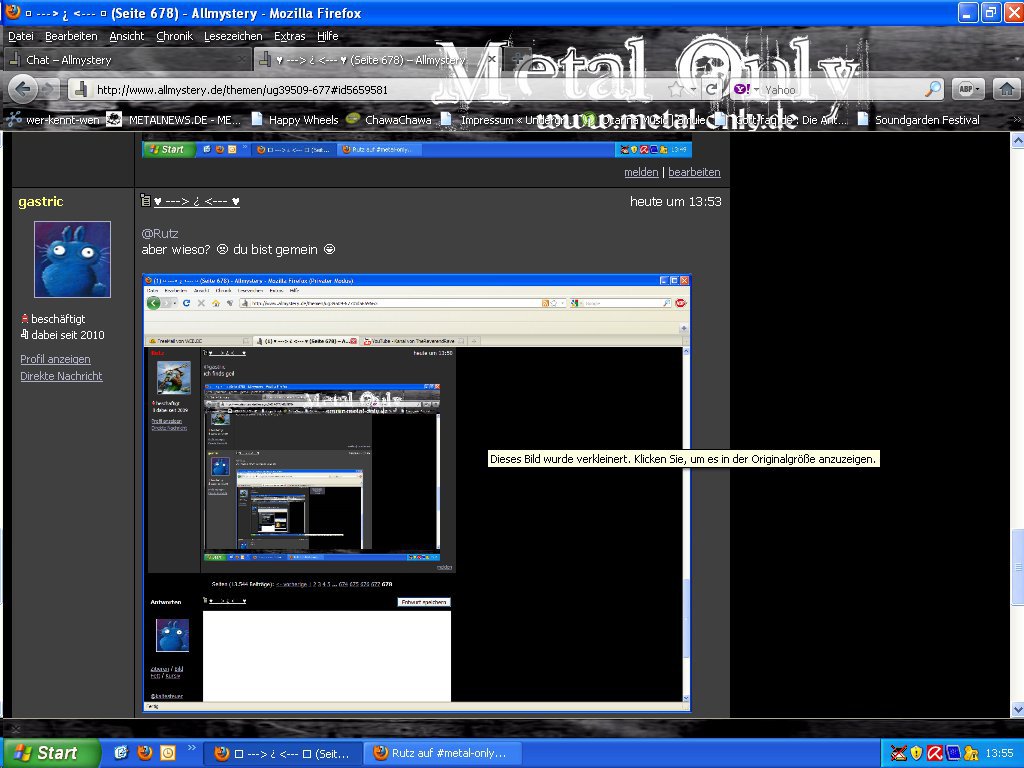
Task: Click the rightmost yellow users tray icon
Action: coord(971,753)
